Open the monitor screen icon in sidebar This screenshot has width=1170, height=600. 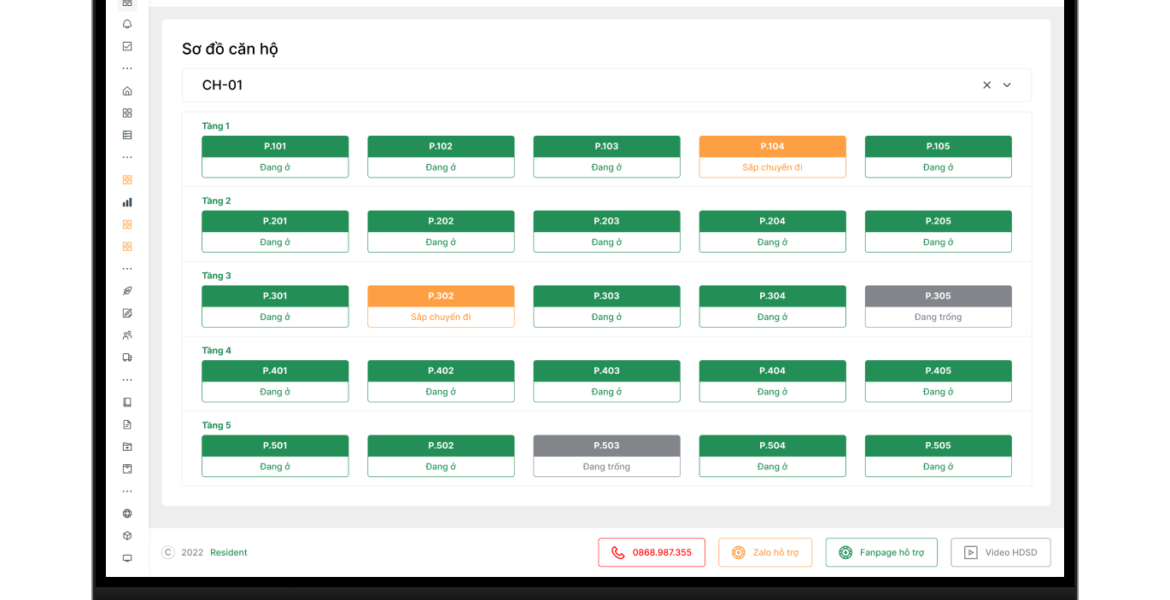[x=127, y=558]
